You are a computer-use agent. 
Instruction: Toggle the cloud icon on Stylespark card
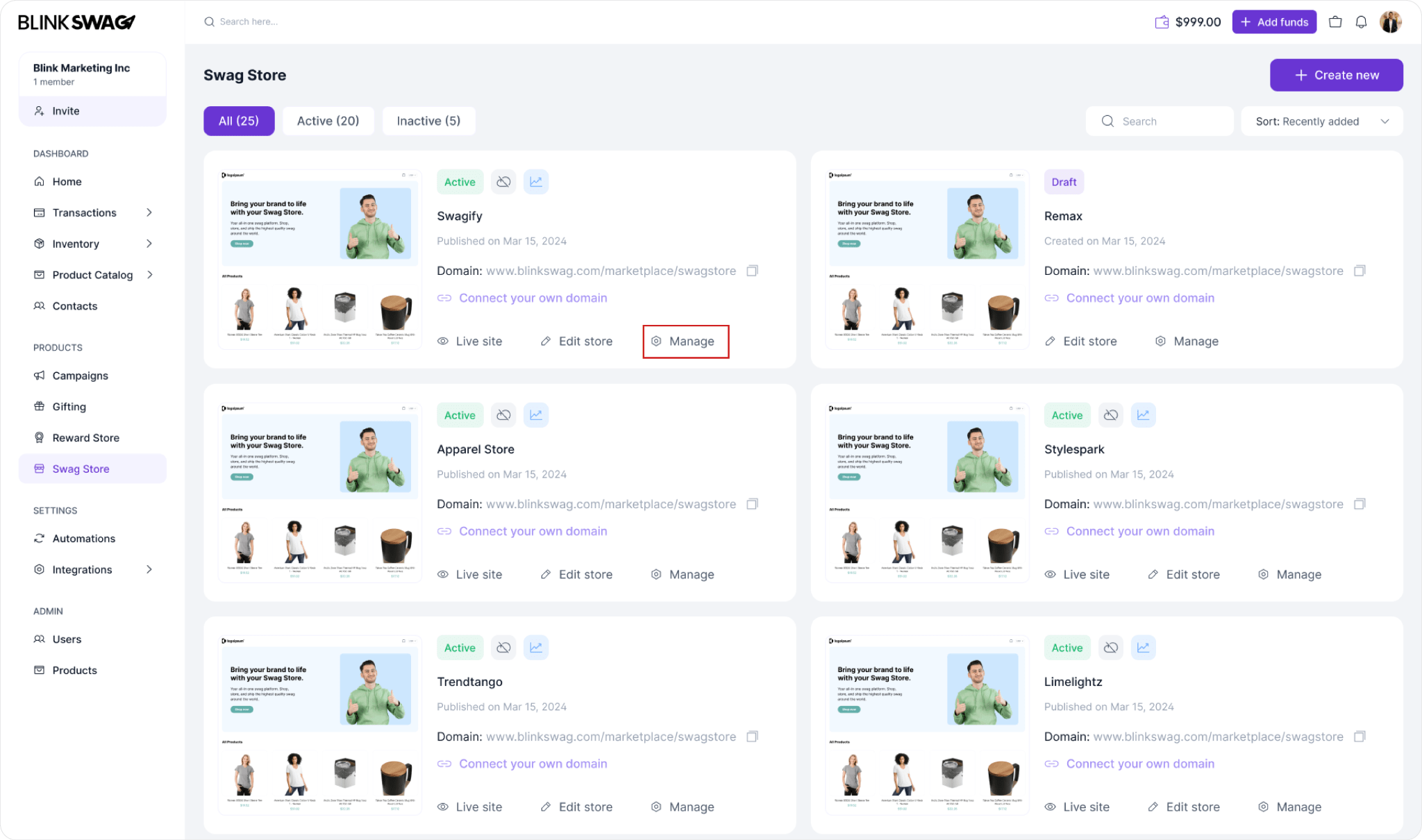(x=1110, y=414)
